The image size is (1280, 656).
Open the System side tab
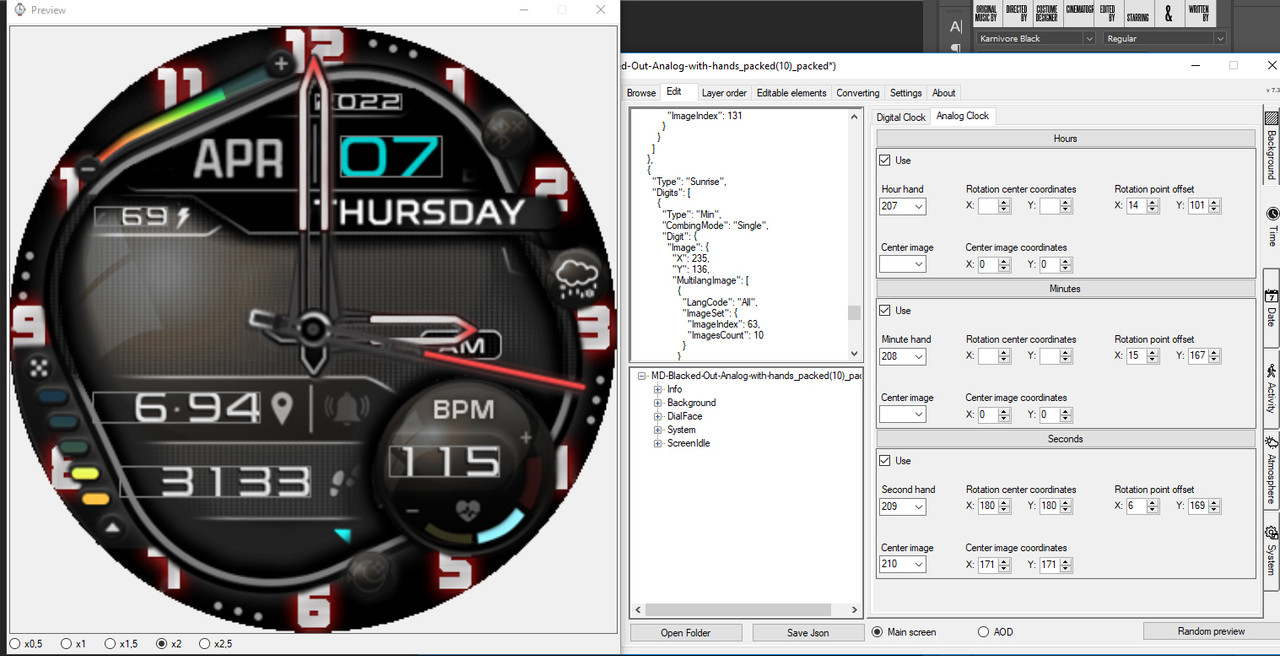click(1271, 550)
